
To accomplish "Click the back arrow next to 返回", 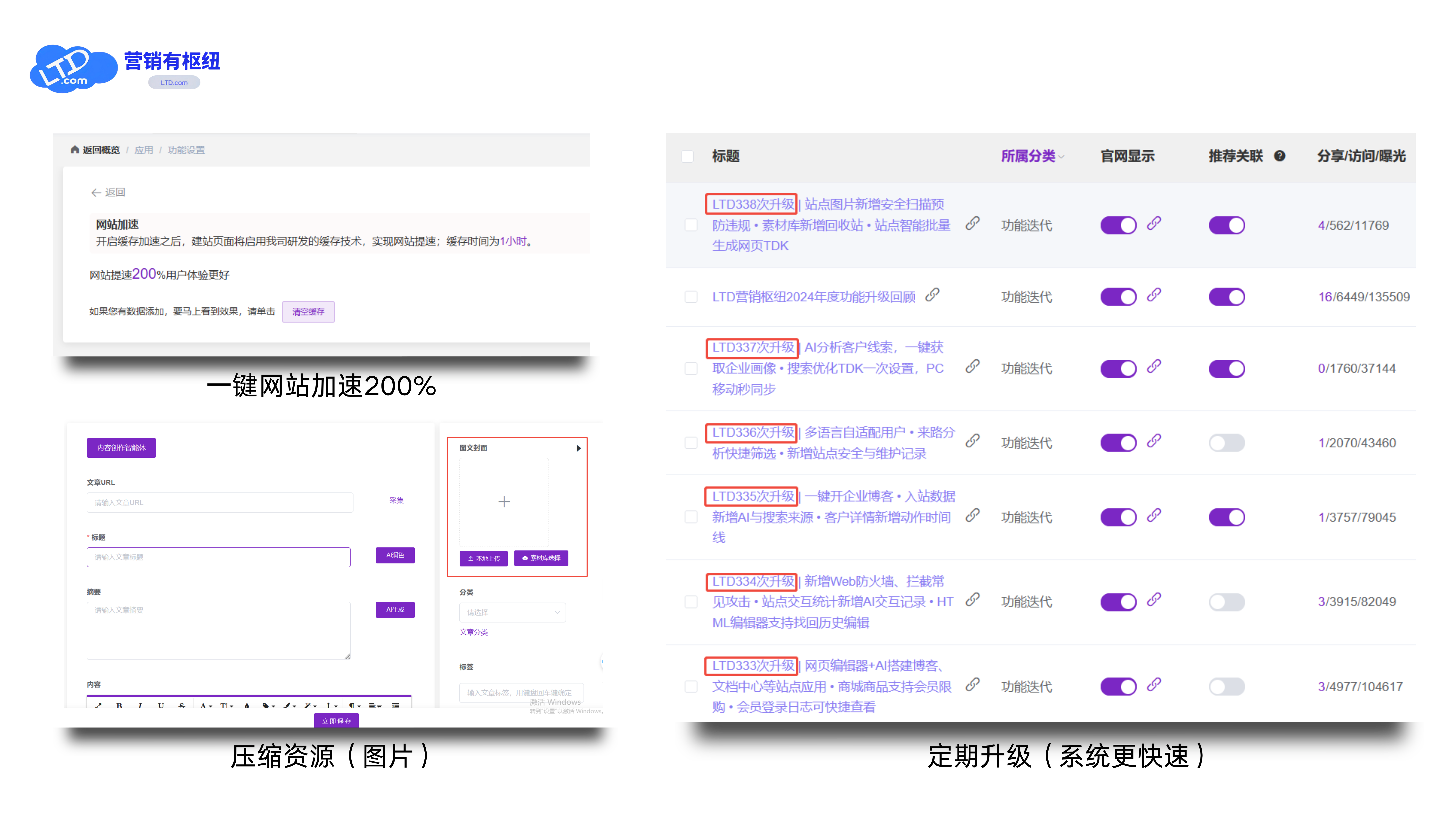I will [x=96, y=193].
